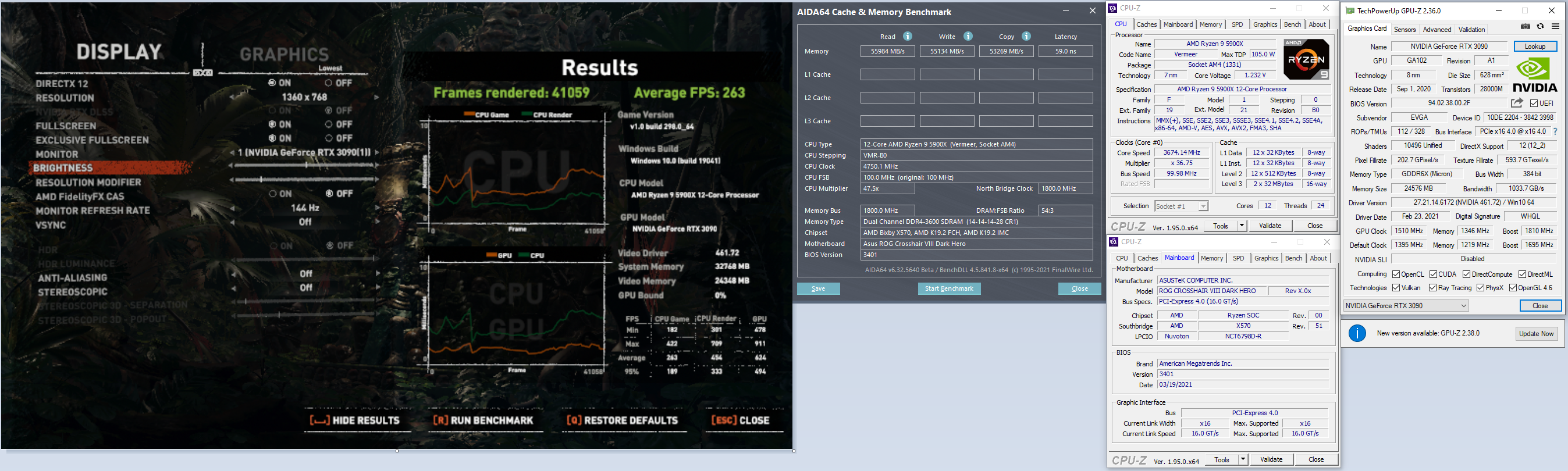The width and height of the screenshot is (1568, 471).
Task: Click info icon next to Write column
Action: pyautogui.click(x=968, y=36)
